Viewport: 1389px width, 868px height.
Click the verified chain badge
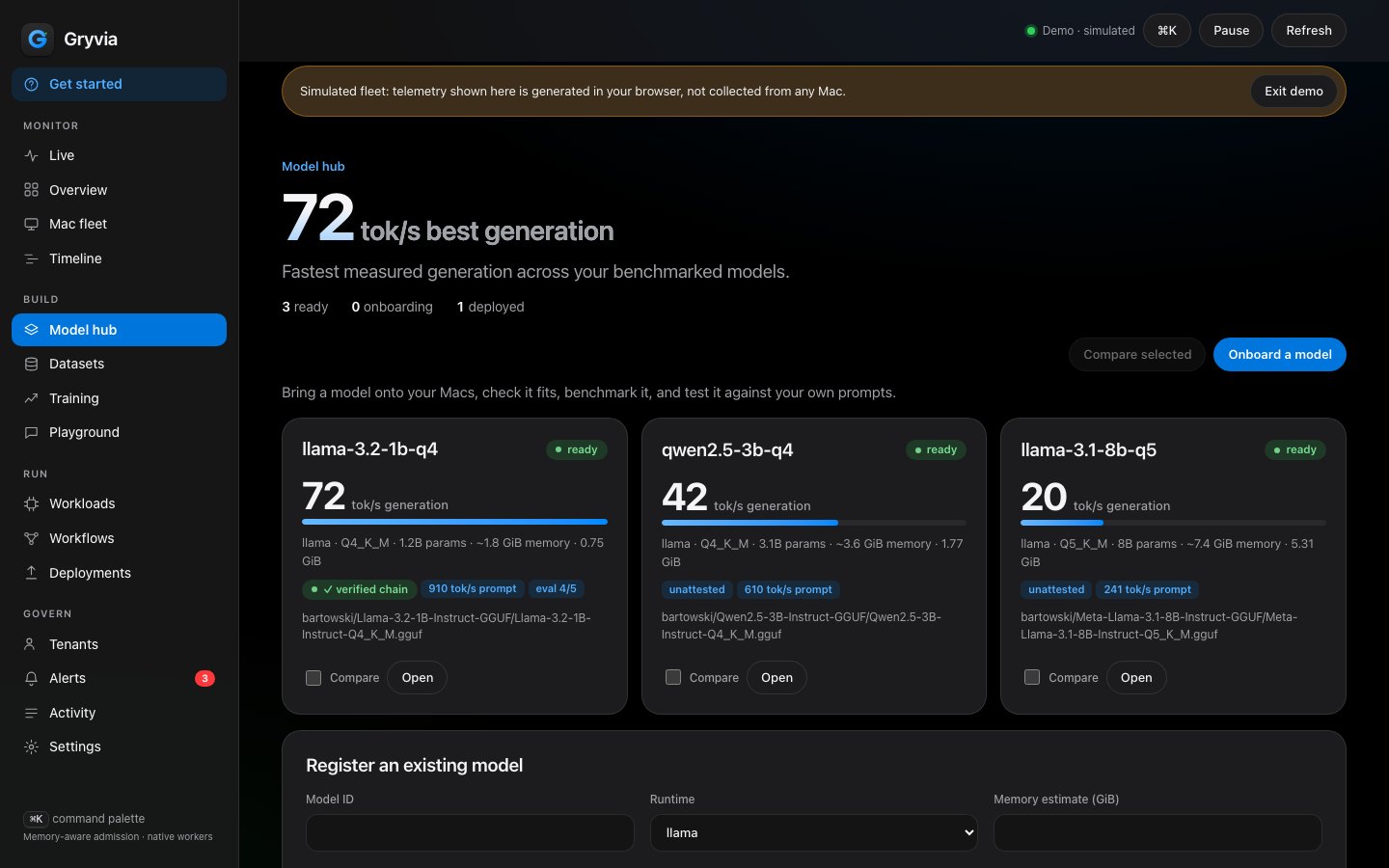click(359, 589)
